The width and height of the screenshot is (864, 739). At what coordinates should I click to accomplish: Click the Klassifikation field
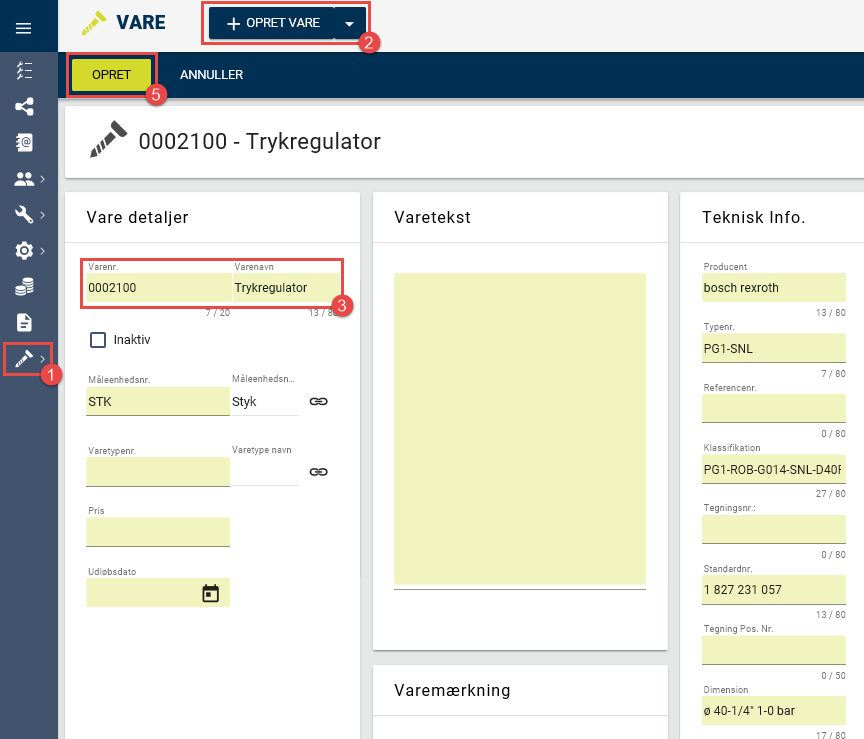tap(774, 469)
